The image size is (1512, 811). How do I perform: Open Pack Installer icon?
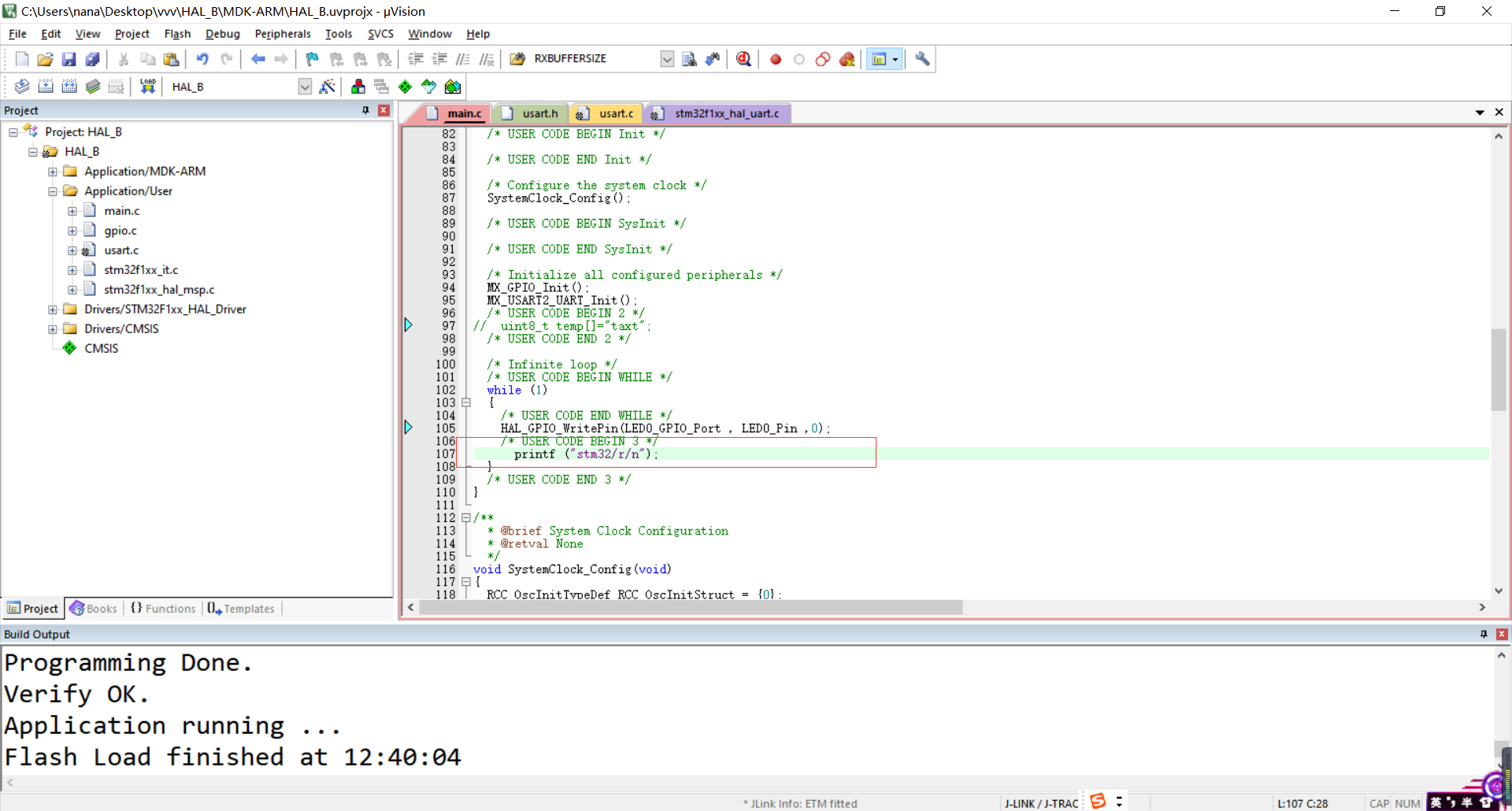453,87
